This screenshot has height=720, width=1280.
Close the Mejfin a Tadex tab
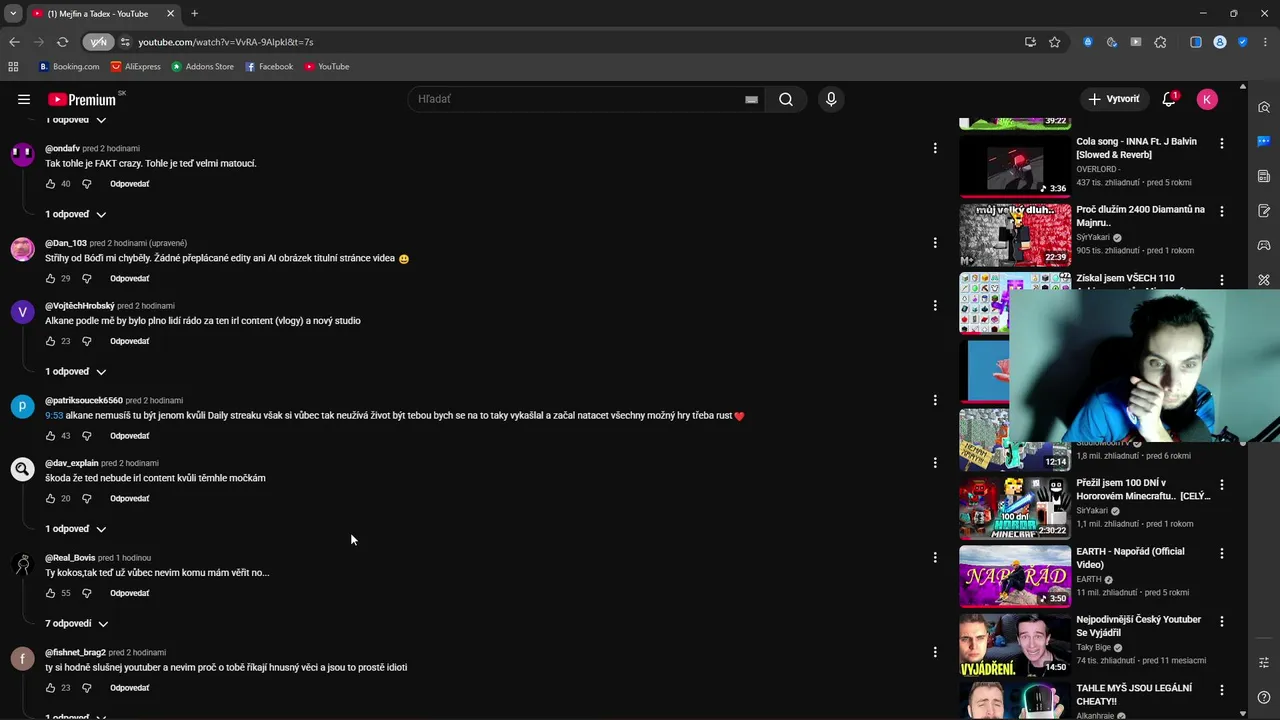tap(170, 13)
